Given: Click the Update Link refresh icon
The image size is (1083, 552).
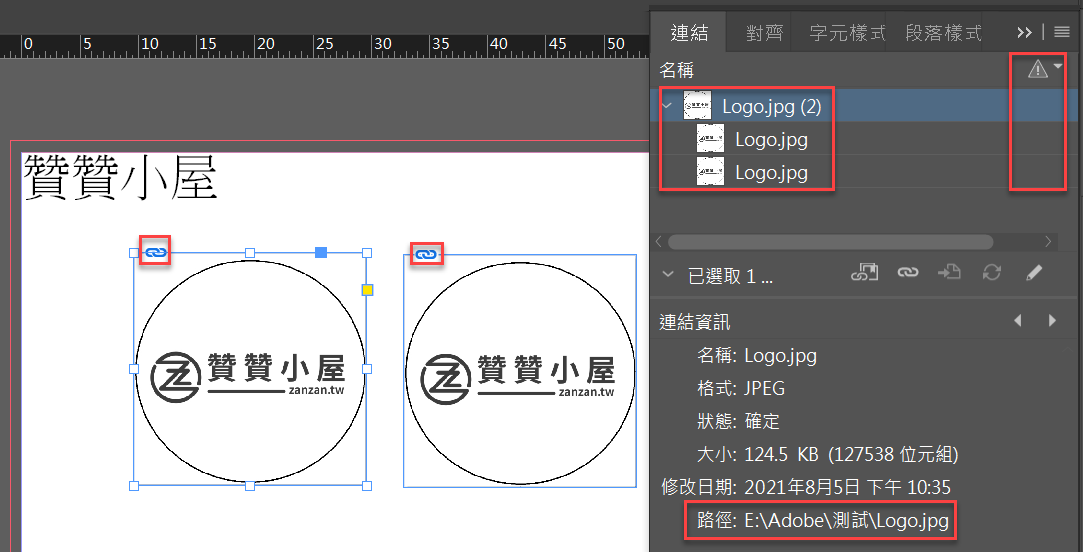Looking at the screenshot, I should pyautogui.click(x=992, y=272).
